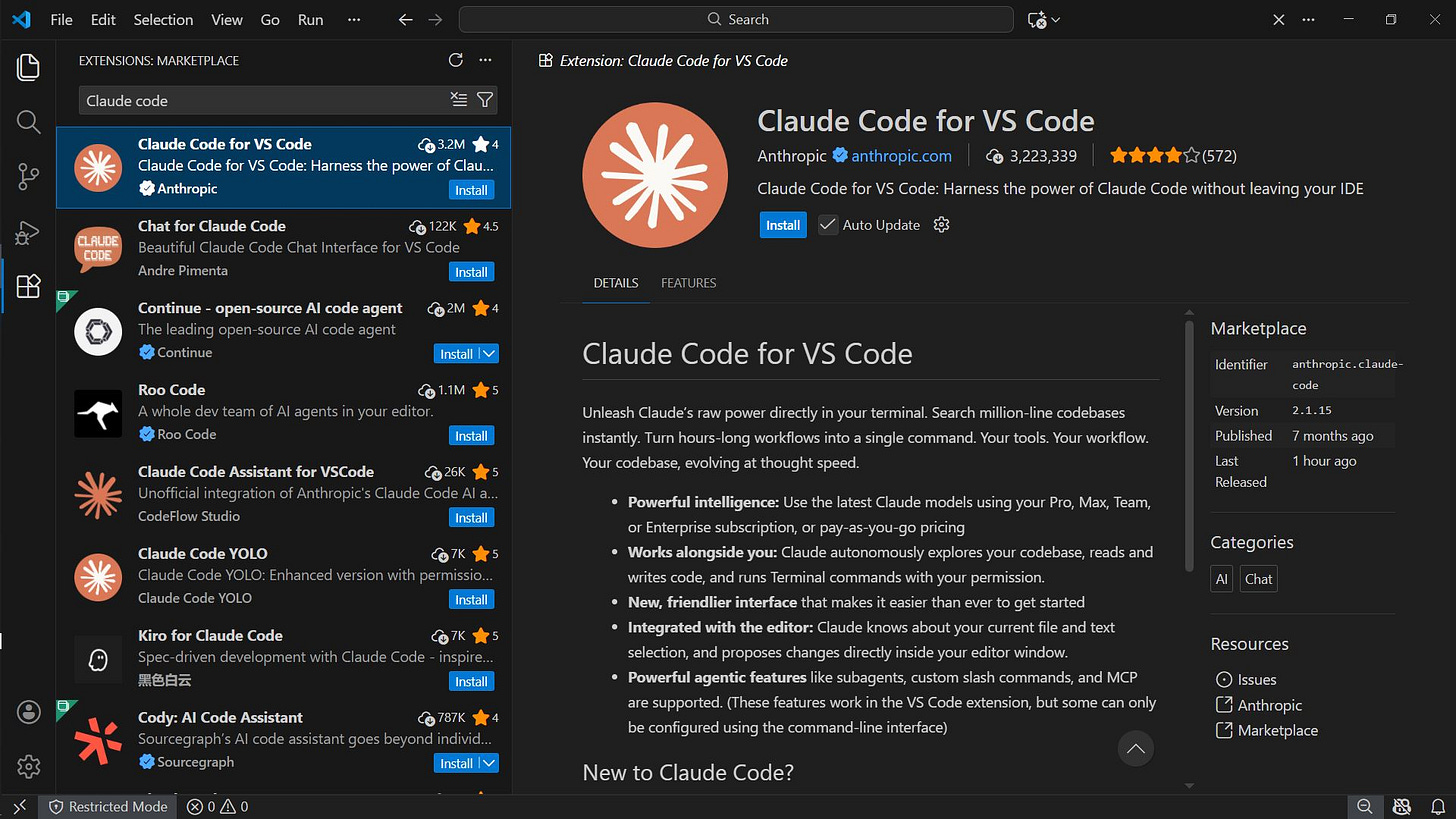The image size is (1456, 819).
Task: Select Roo Code extension list entry
Action: tap(284, 412)
